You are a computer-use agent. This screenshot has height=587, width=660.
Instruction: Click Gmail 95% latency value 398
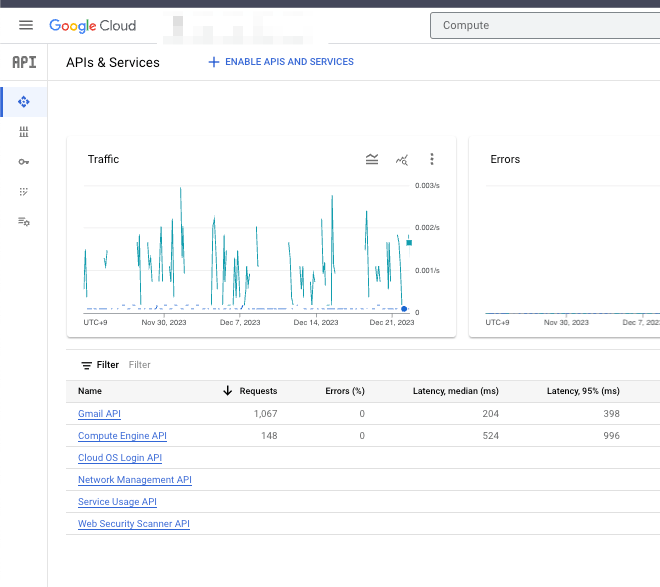click(611, 414)
